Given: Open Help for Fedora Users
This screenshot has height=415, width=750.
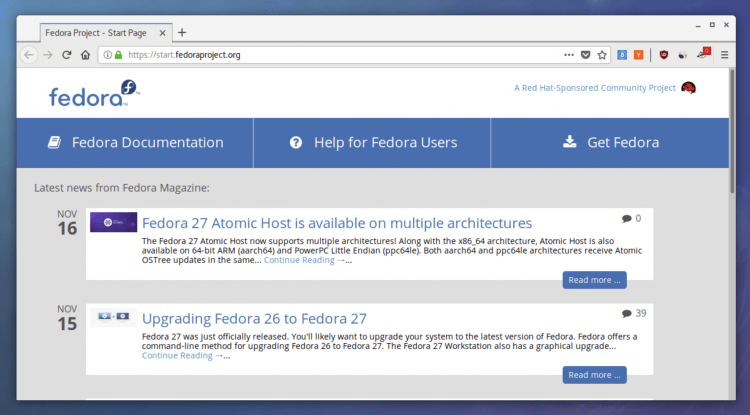Looking at the screenshot, I should pos(372,142).
